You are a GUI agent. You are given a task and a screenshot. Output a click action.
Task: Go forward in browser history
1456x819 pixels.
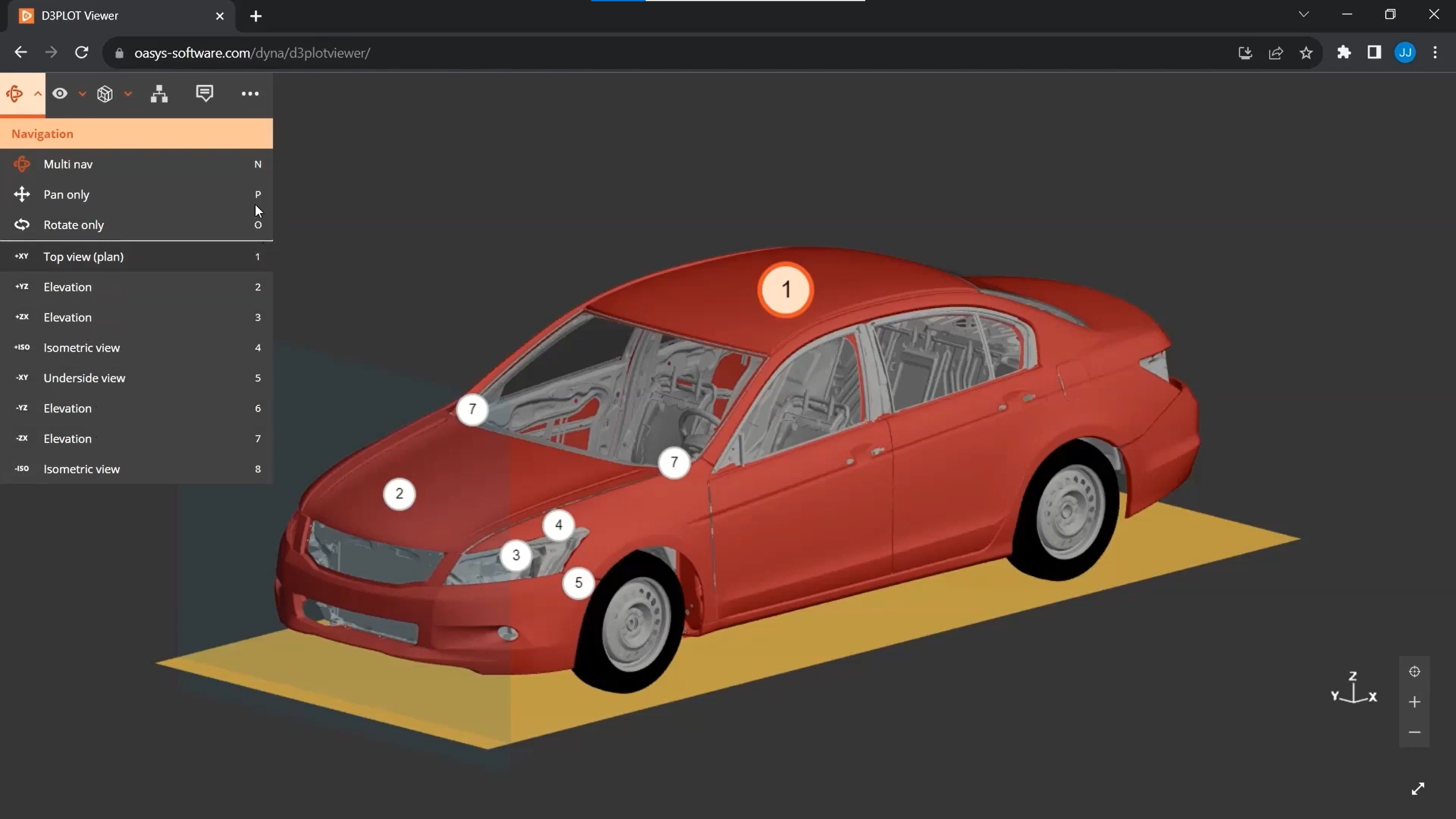[52, 53]
